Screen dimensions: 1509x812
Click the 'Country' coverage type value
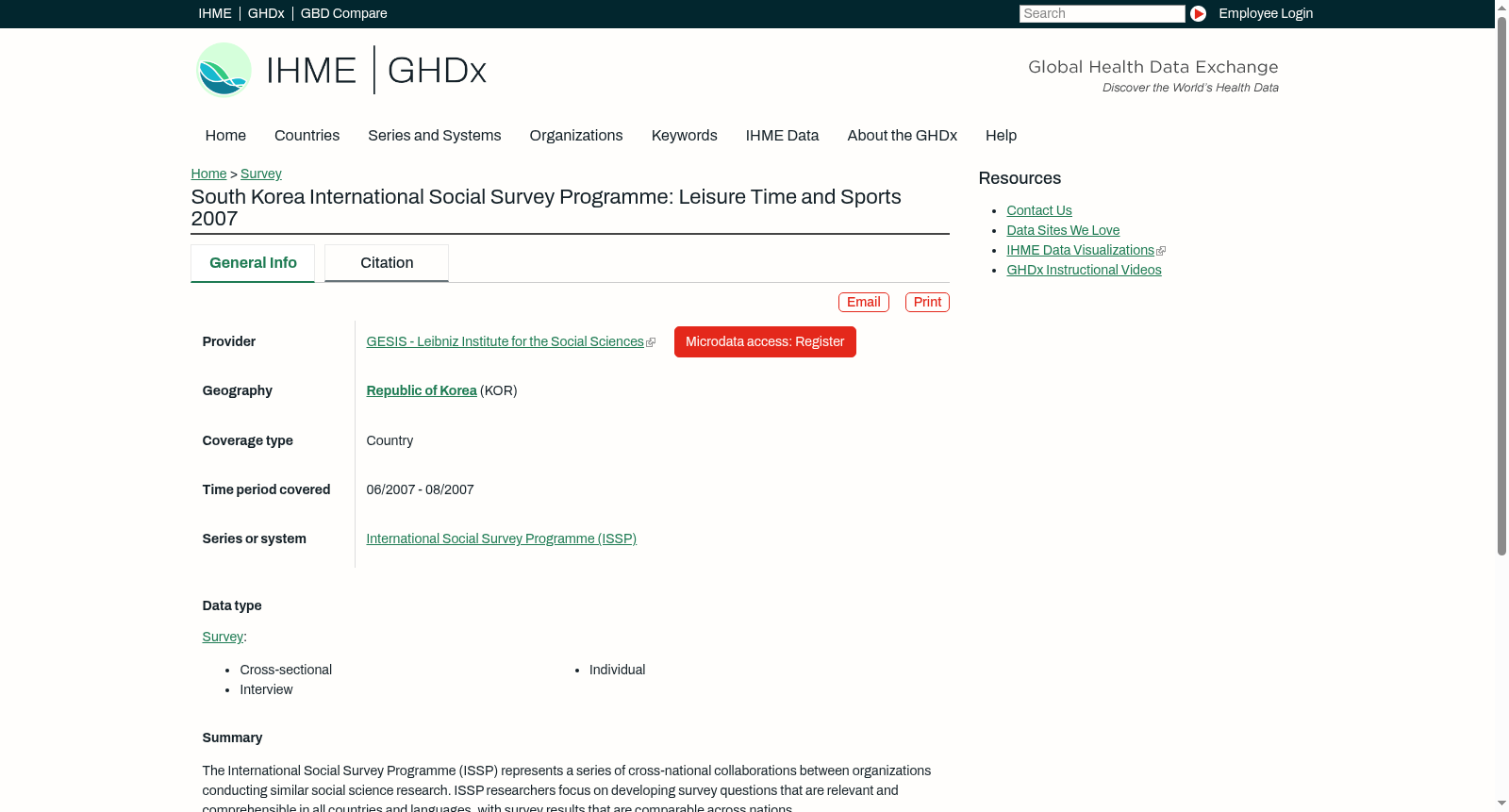[x=390, y=440]
